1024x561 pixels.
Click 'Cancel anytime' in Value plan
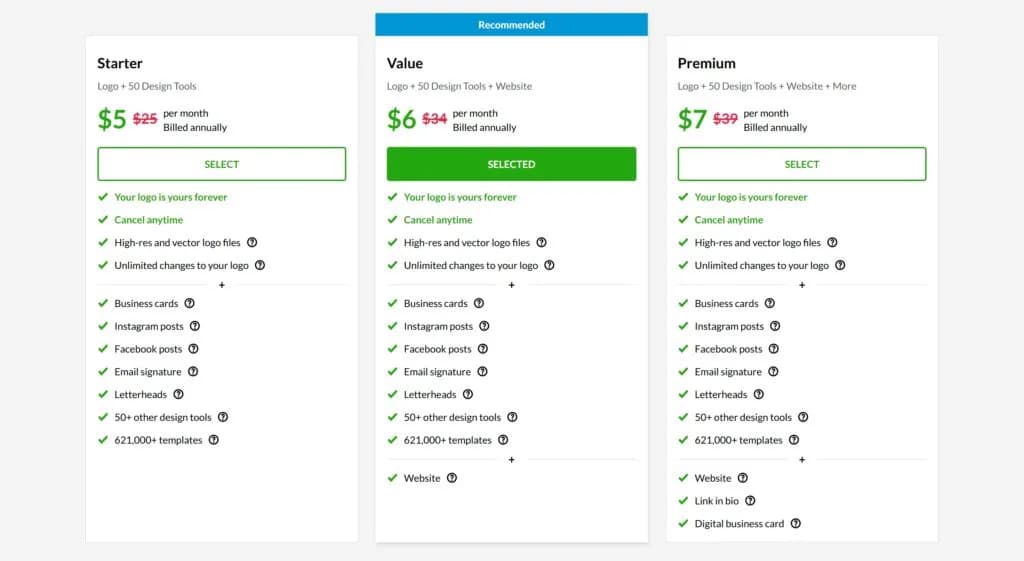coord(438,220)
